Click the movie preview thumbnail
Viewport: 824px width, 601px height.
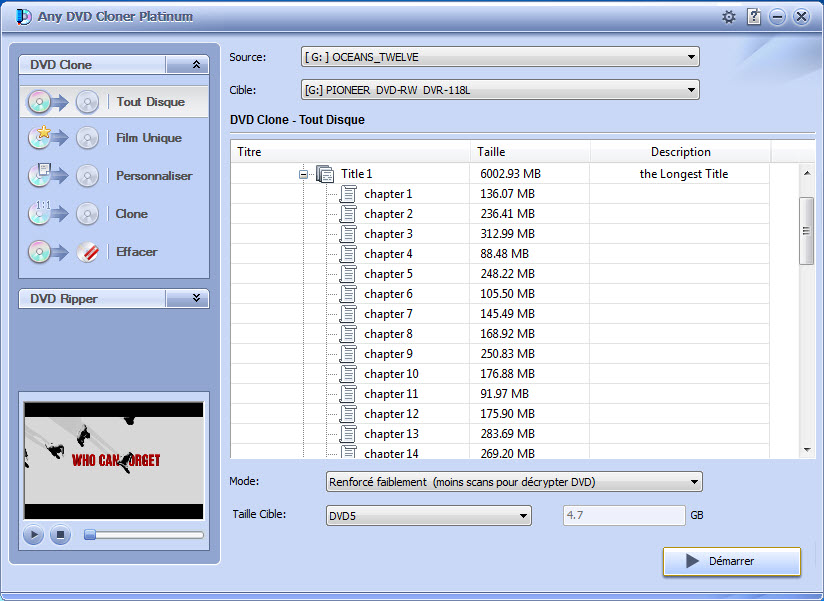coord(114,461)
